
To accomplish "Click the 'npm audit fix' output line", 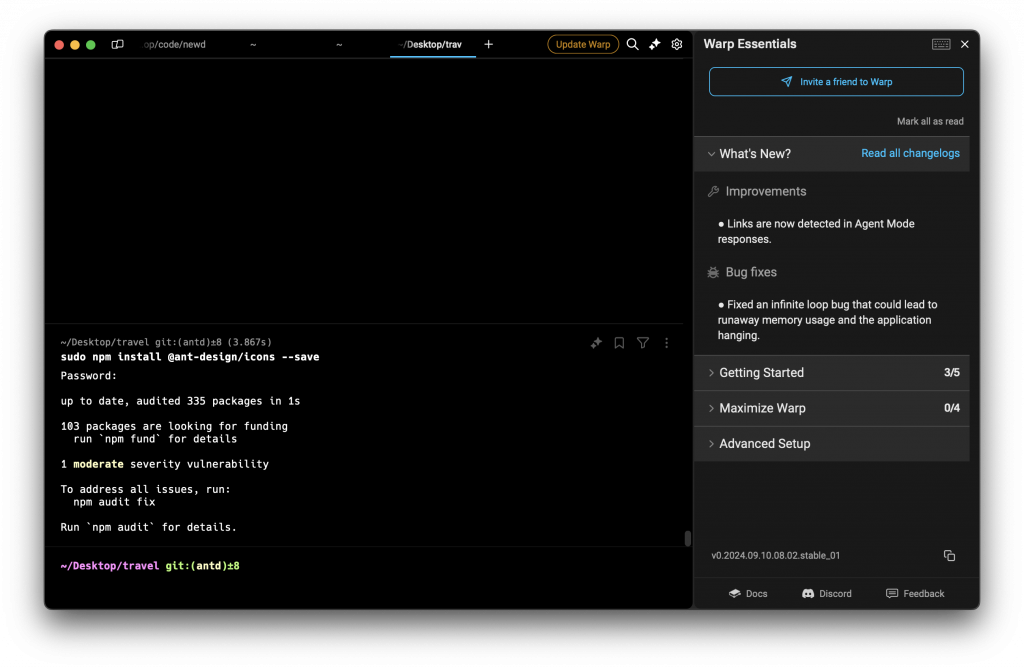I will pos(114,502).
